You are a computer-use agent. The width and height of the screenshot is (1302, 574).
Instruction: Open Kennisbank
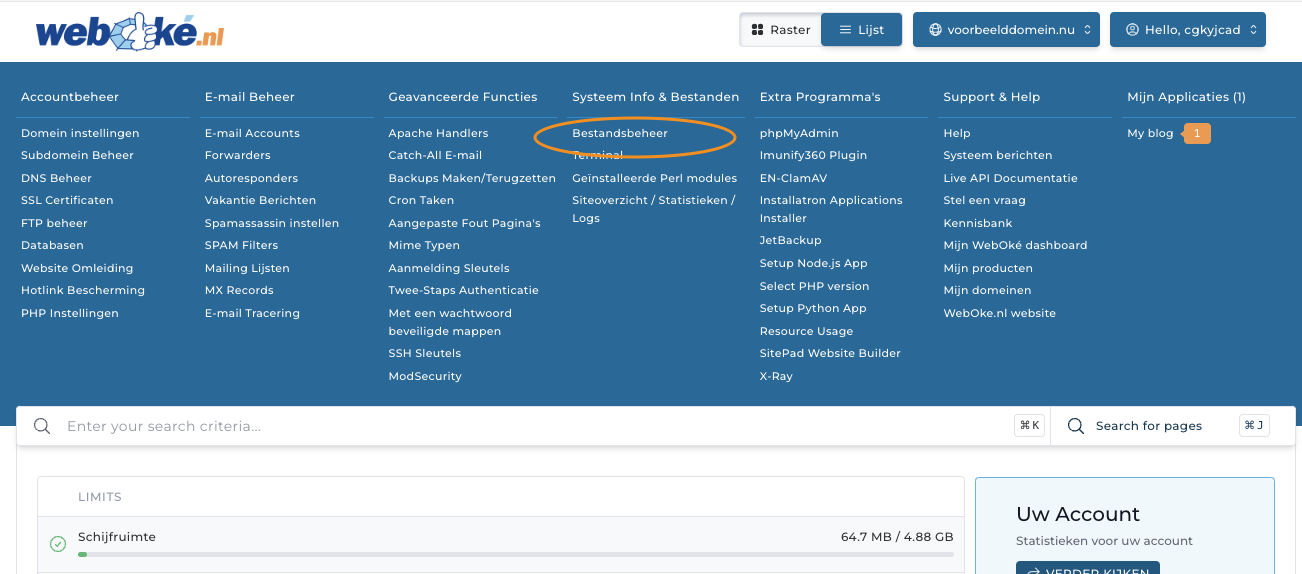click(978, 223)
